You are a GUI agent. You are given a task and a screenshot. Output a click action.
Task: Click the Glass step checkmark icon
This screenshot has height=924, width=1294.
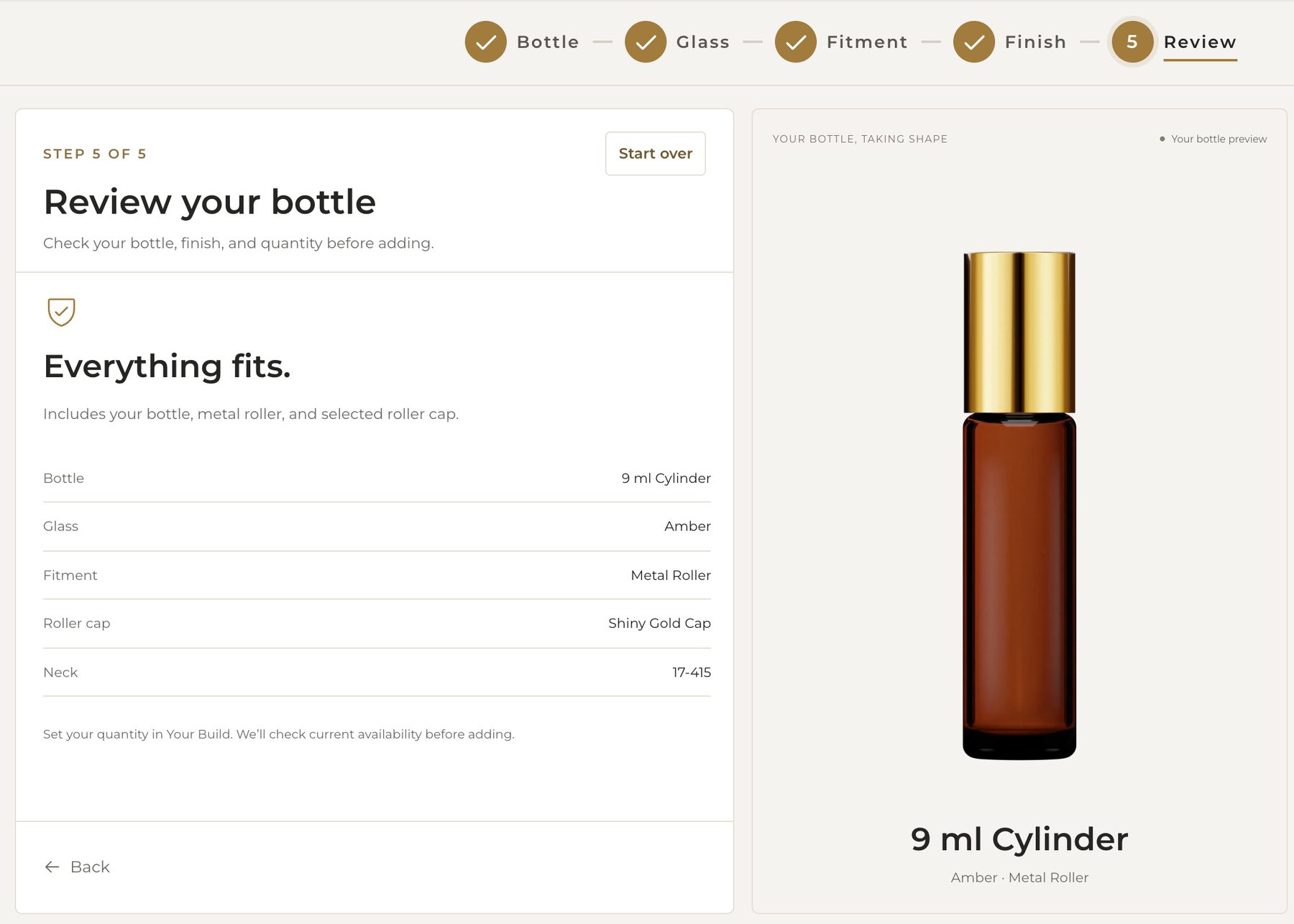[646, 42]
